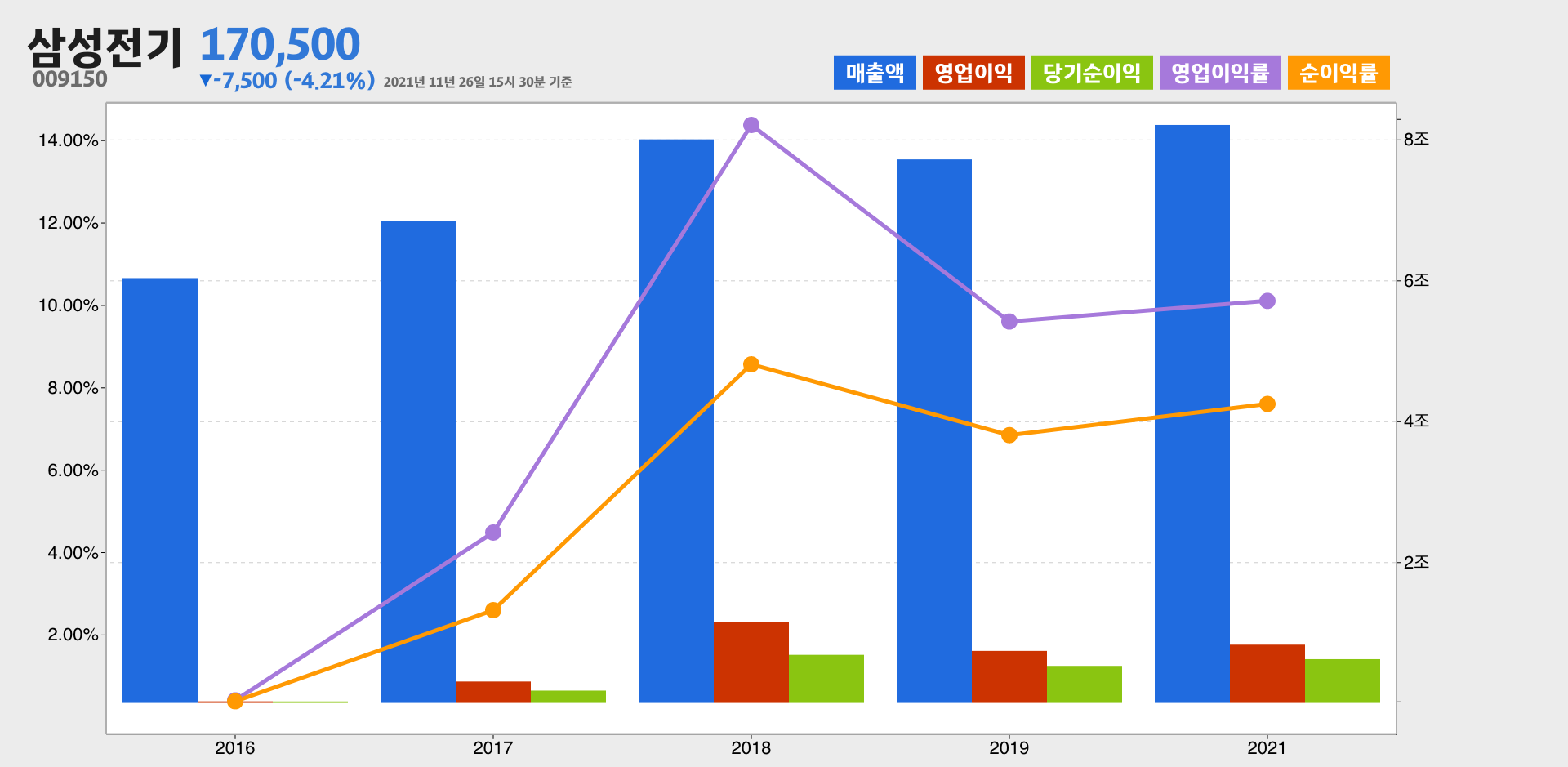The image size is (1568, 767).
Task: Select the 2021 red operating profit bar
Action: 1267,674
